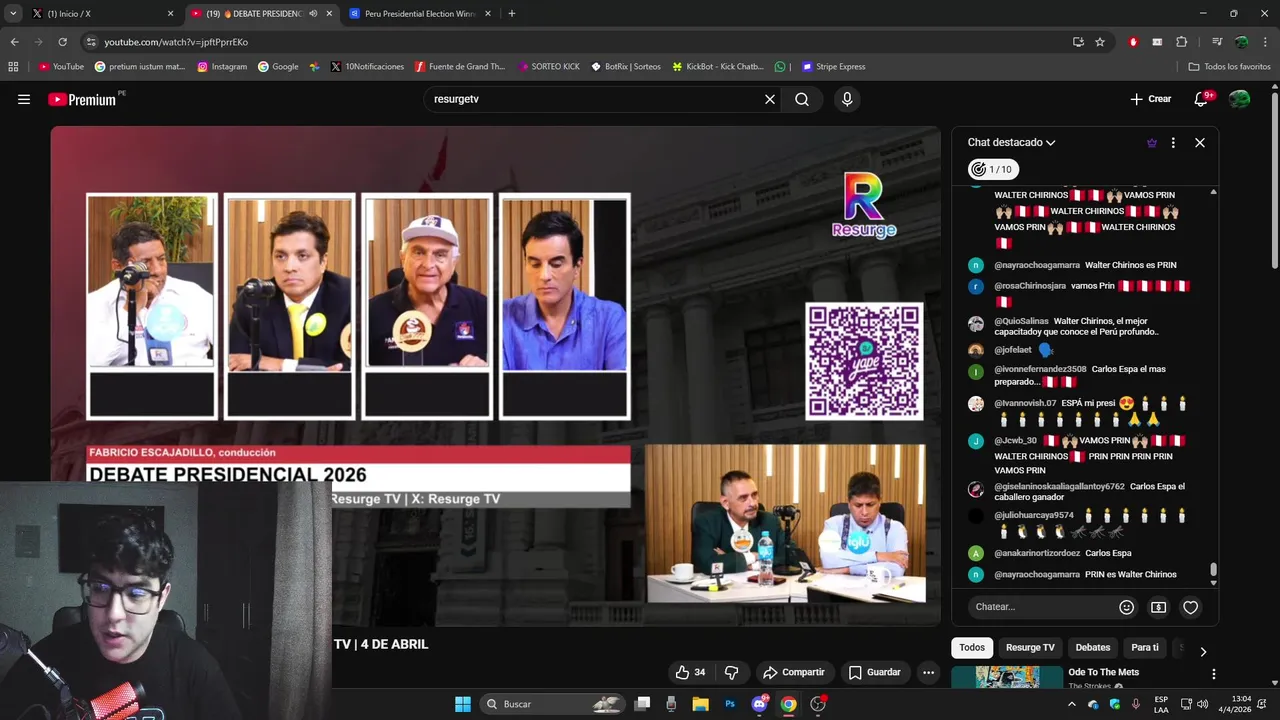Close the live chat panel
This screenshot has height=720, width=1280.
[x=1200, y=143]
